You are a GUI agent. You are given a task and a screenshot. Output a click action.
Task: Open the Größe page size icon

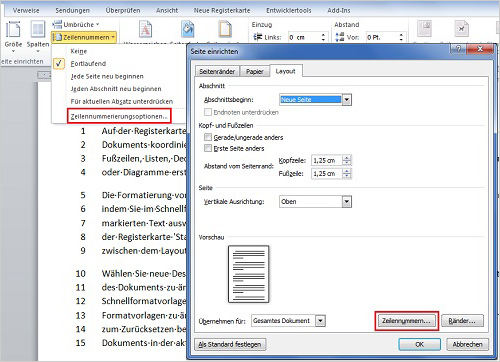tap(13, 29)
